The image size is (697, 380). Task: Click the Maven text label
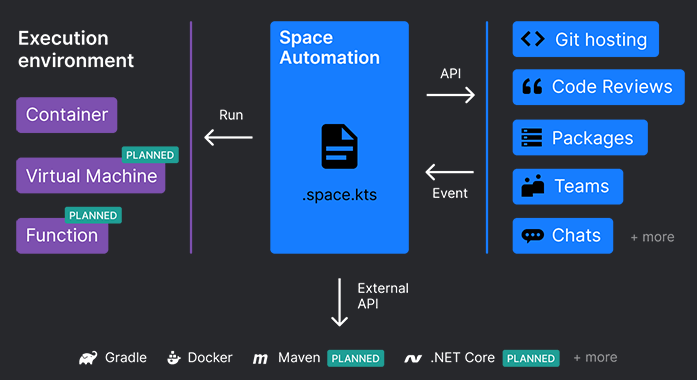[x=299, y=357]
